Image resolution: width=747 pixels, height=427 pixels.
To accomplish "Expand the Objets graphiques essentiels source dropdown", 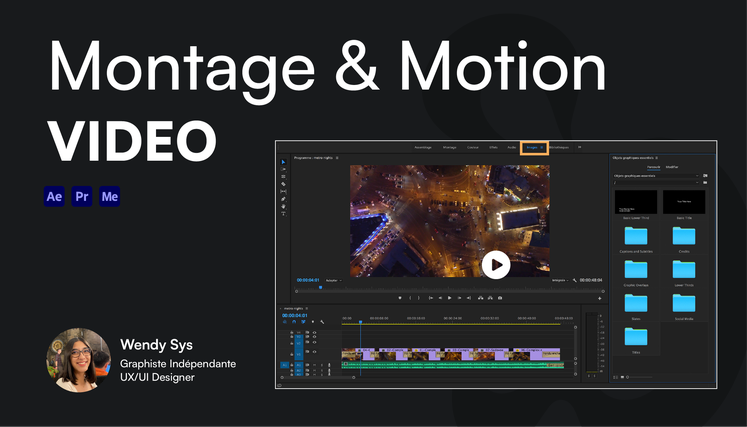I will [x=655, y=176].
